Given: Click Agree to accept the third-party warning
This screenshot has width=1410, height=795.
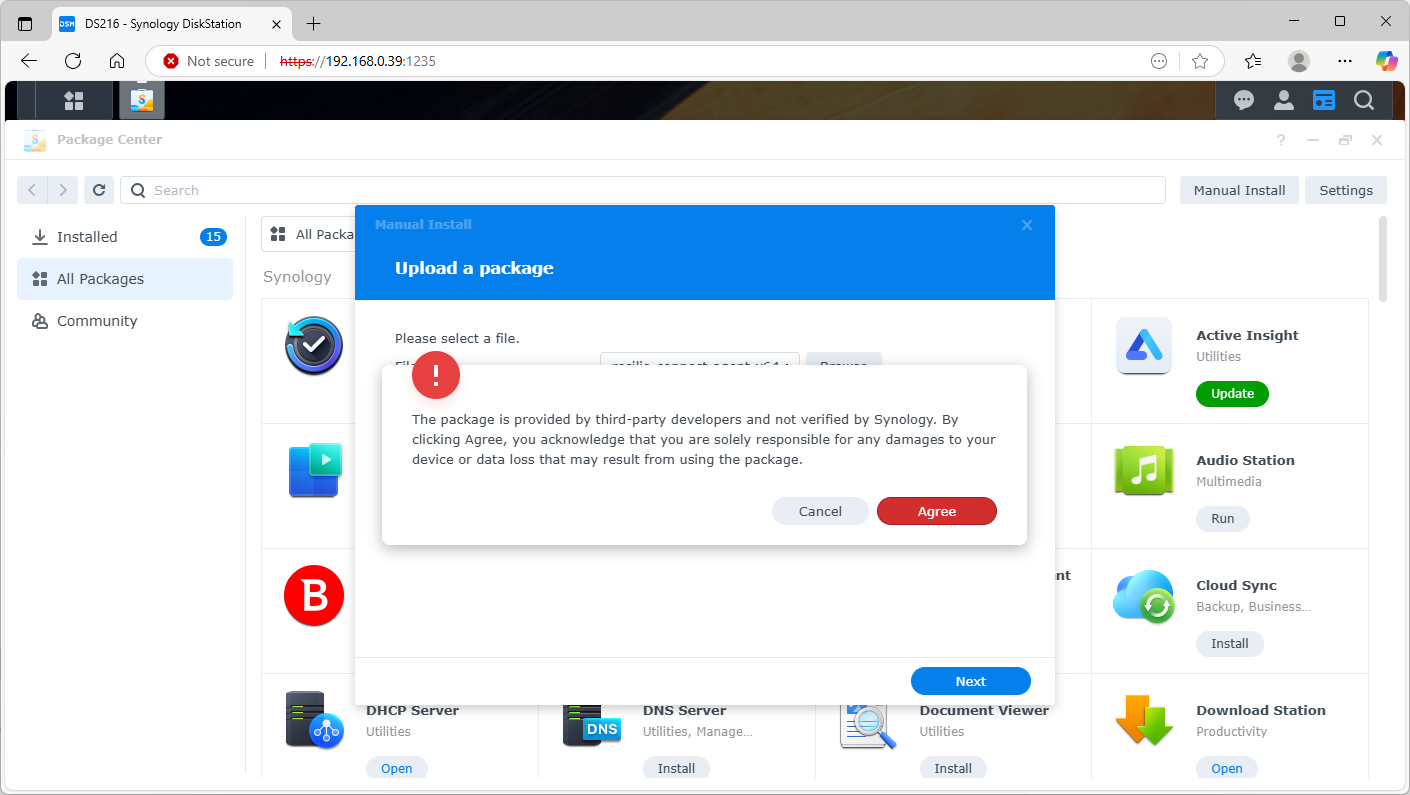Looking at the screenshot, I should point(936,511).
